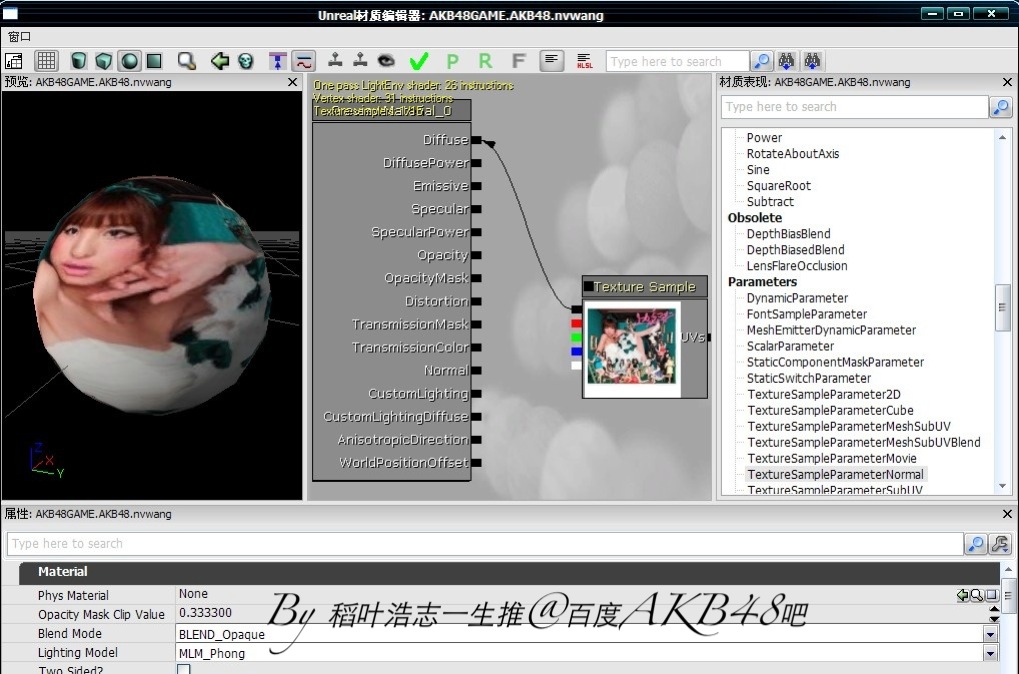The image size is (1019, 674).
Task: Close the properties panel
Action: (x=1007, y=513)
